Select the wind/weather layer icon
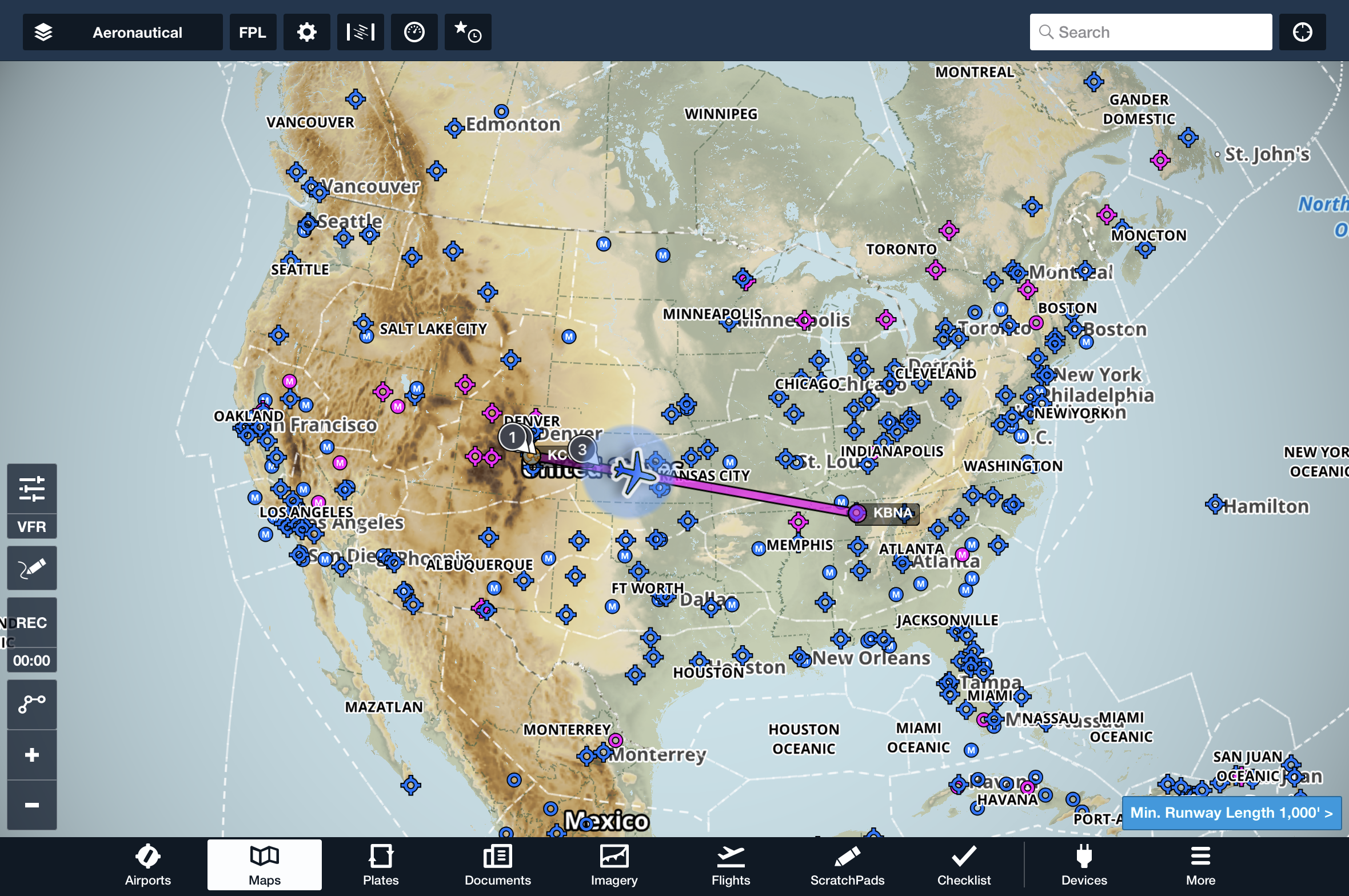Viewport: 1349px width, 896px height. [x=359, y=32]
